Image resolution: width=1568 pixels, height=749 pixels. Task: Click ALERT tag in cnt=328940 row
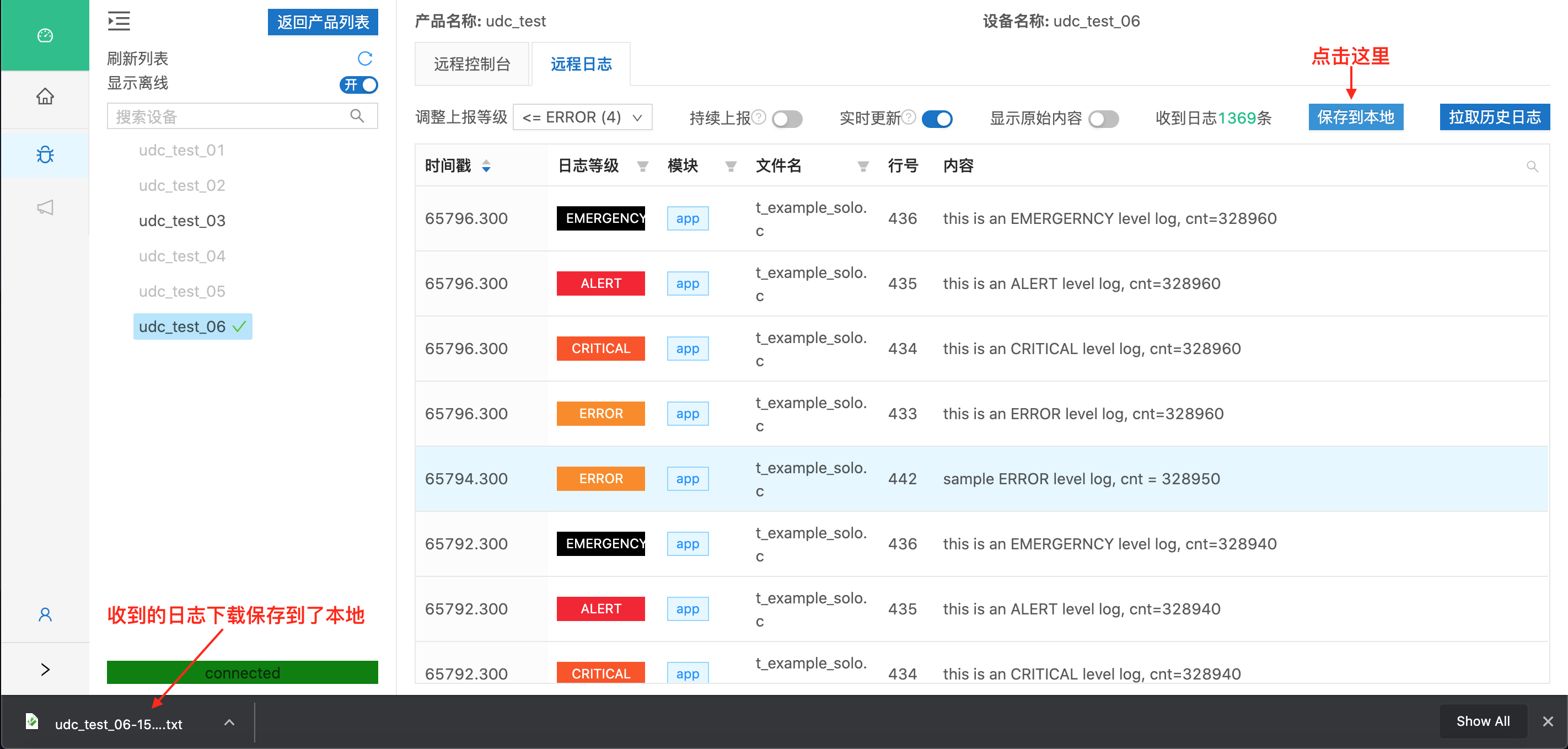601,609
